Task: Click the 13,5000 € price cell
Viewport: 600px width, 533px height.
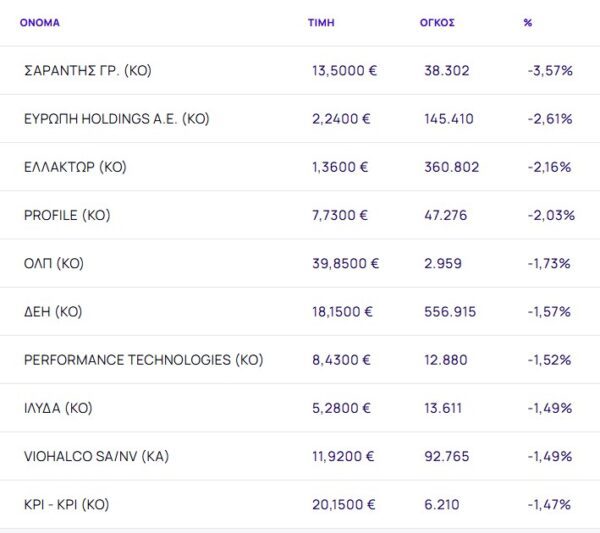Action: (x=342, y=71)
